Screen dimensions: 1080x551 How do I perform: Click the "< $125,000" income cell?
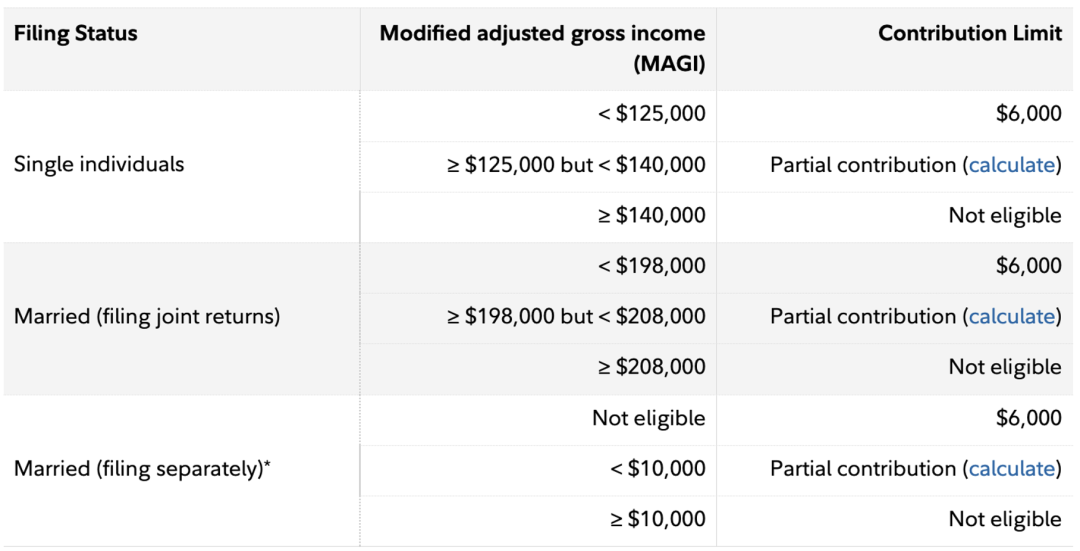[651, 114]
